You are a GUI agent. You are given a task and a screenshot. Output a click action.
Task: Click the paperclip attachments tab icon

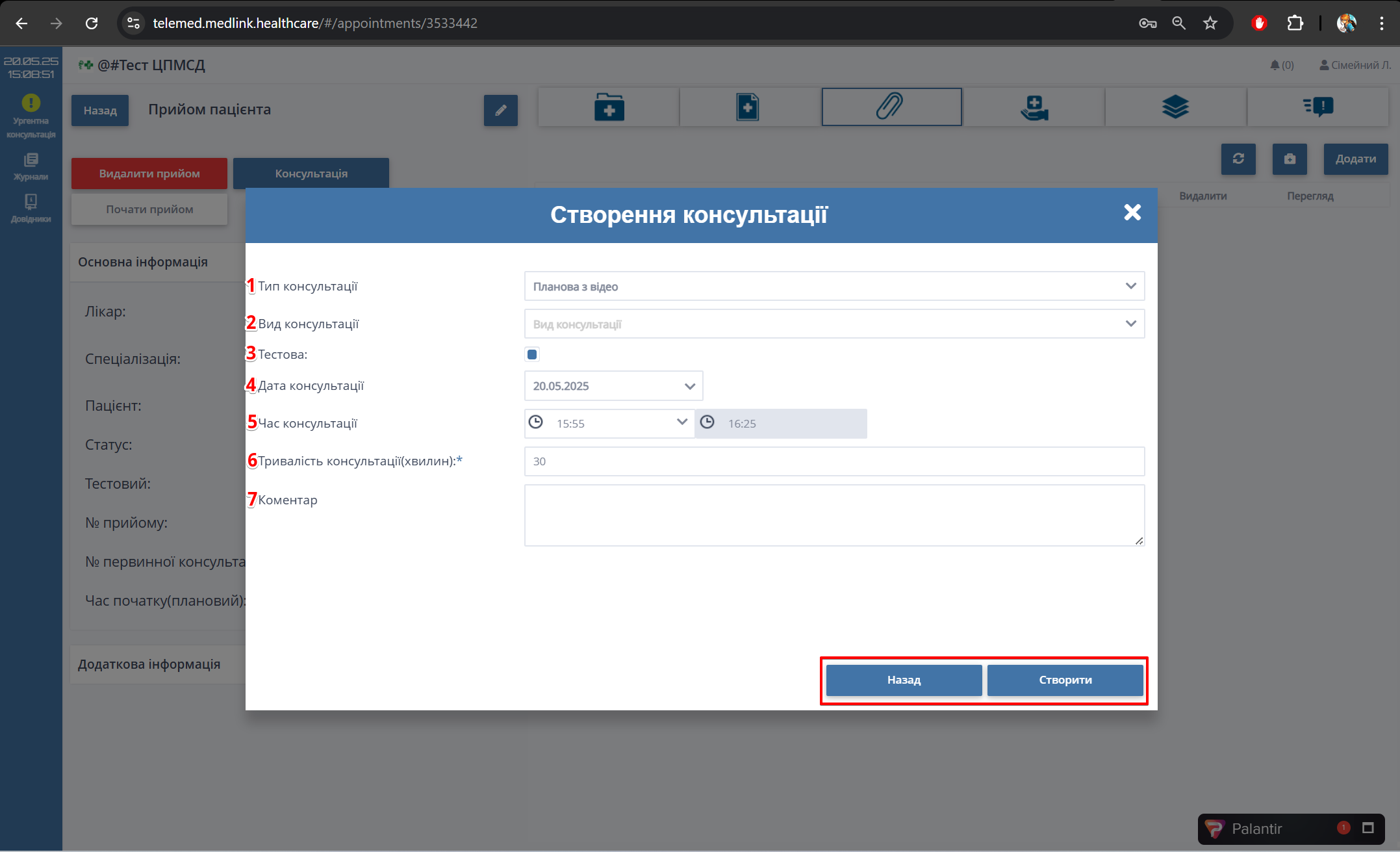coord(891,107)
